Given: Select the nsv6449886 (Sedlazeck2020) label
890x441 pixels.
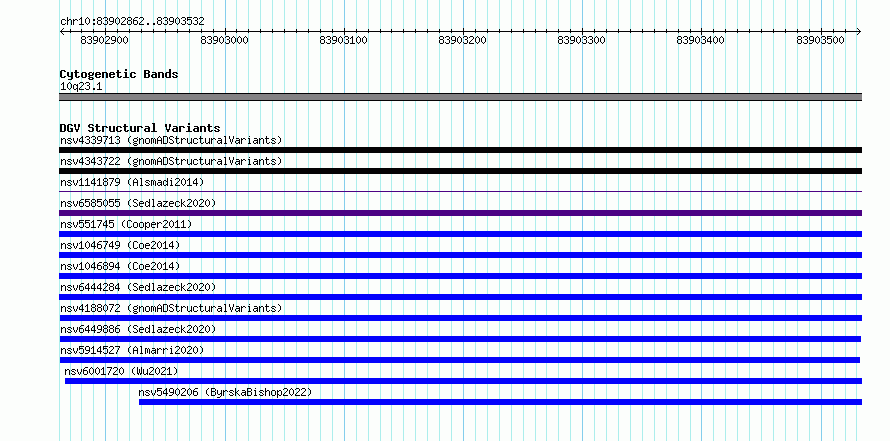Looking at the screenshot, I should (x=138, y=329).
